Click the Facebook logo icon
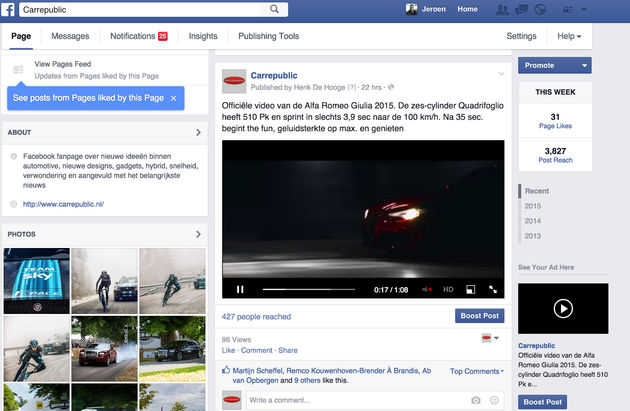 (x=8, y=9)
